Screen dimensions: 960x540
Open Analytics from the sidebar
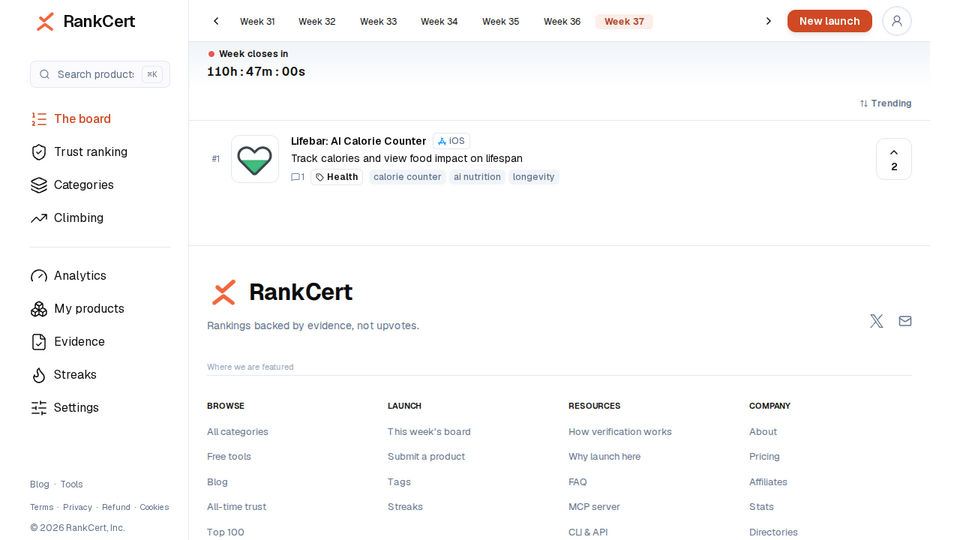point(69,276)
